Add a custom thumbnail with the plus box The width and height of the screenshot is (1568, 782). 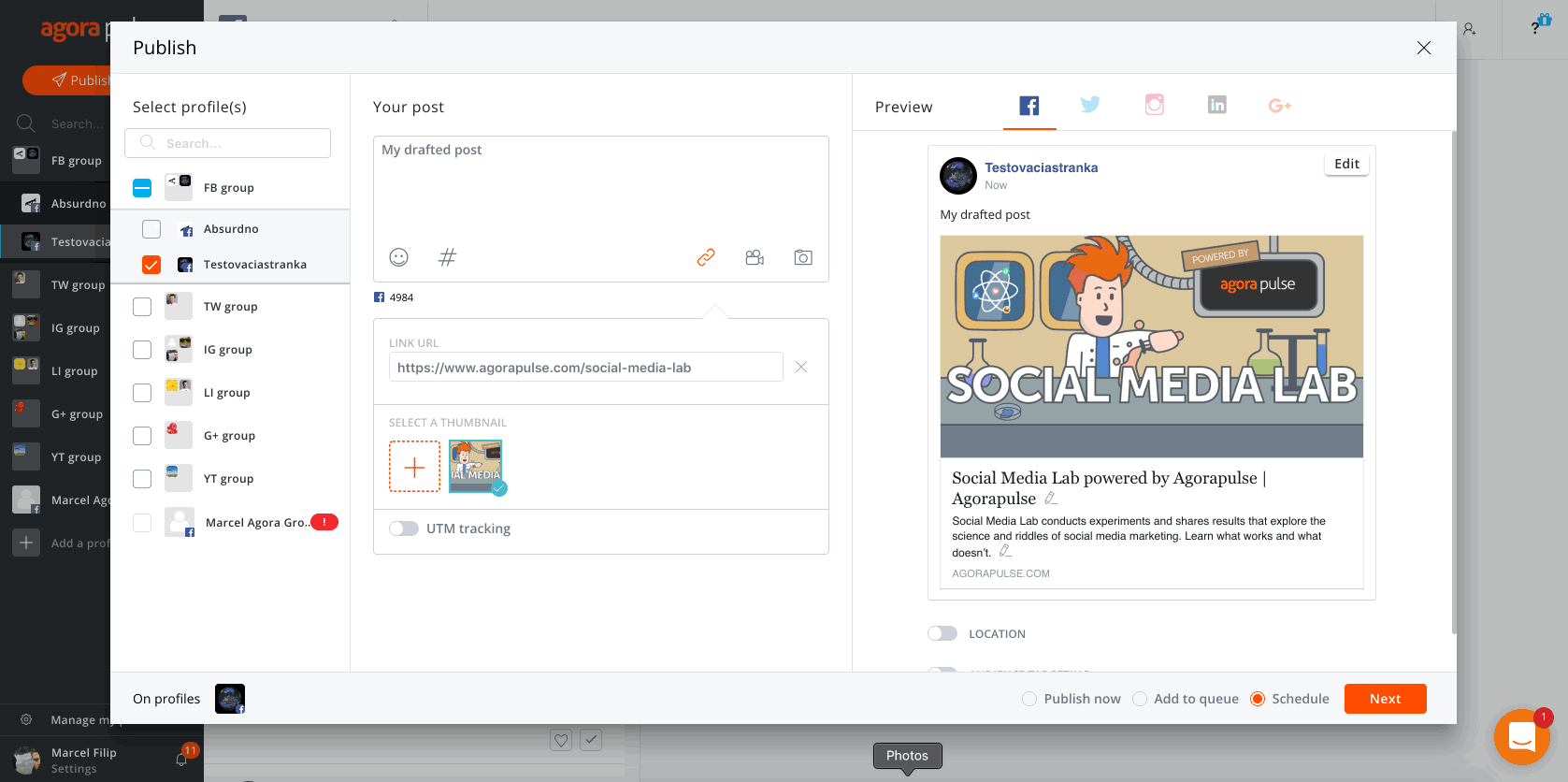414,467
